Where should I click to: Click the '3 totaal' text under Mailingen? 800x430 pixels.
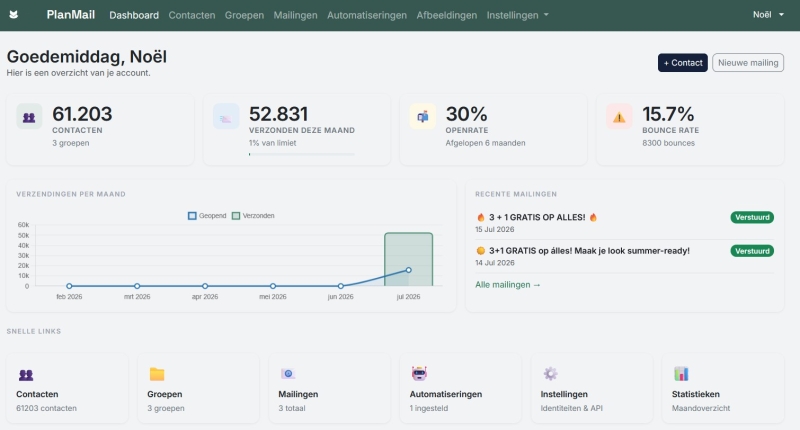[292, 408]
